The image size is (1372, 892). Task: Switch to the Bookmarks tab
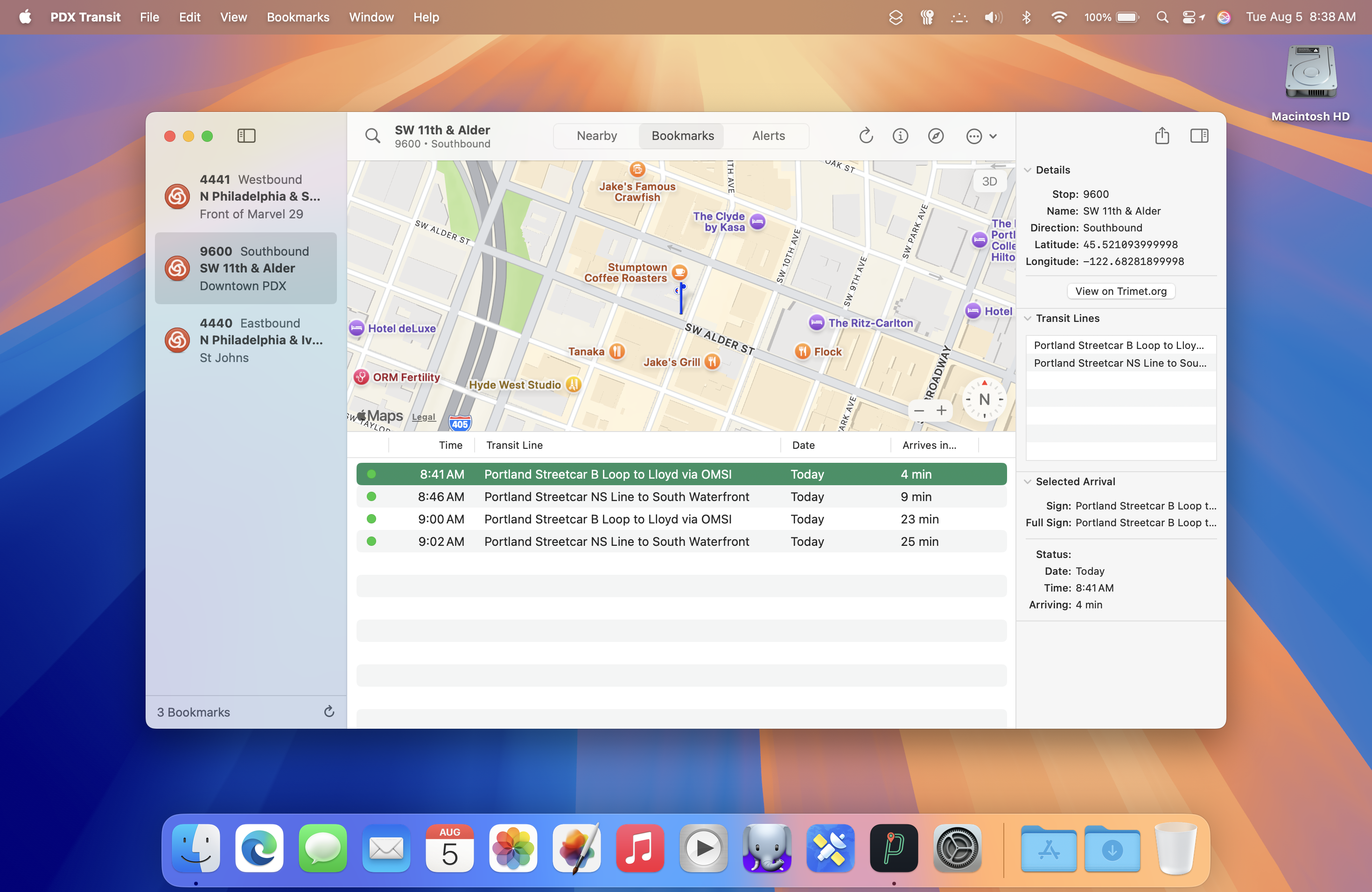coord(683,136)
